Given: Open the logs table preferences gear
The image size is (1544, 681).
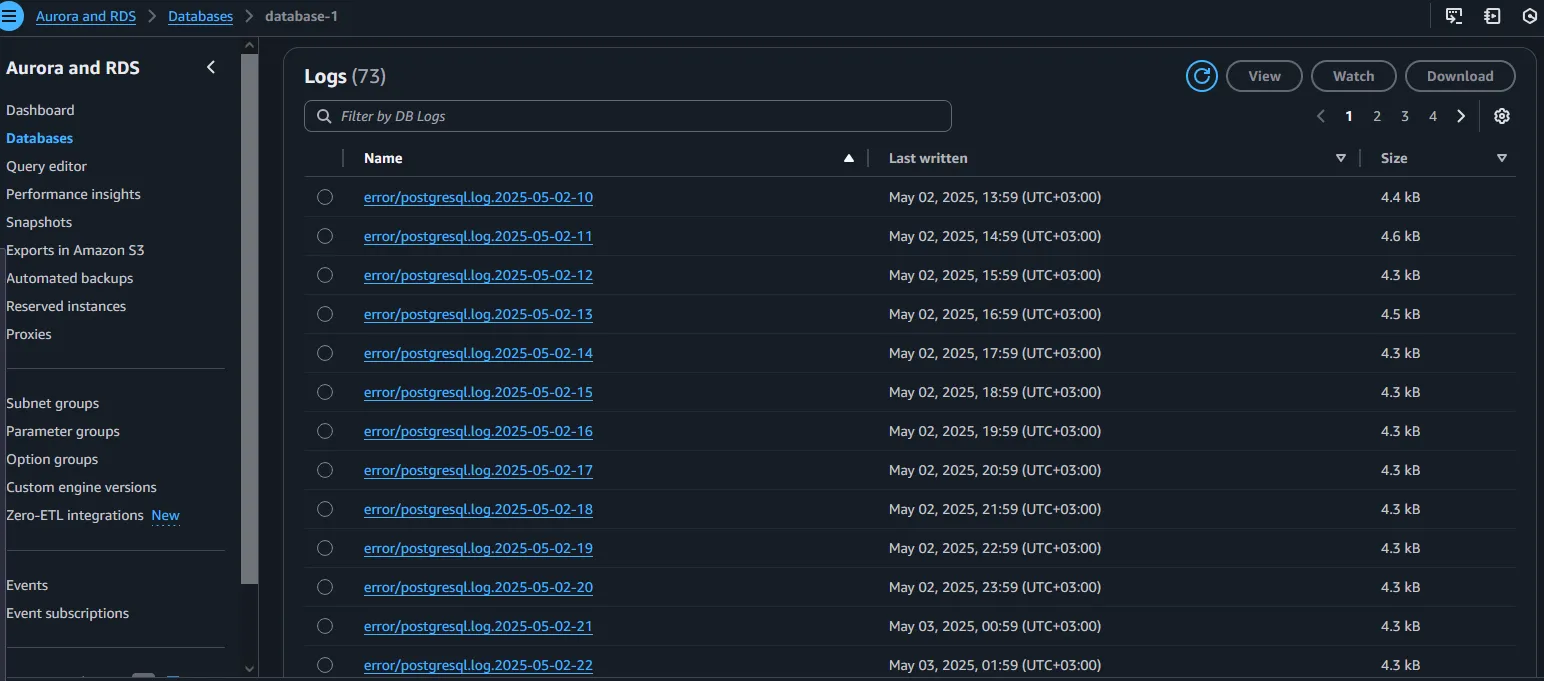Looking at the screenshot, I should 1501,116.
